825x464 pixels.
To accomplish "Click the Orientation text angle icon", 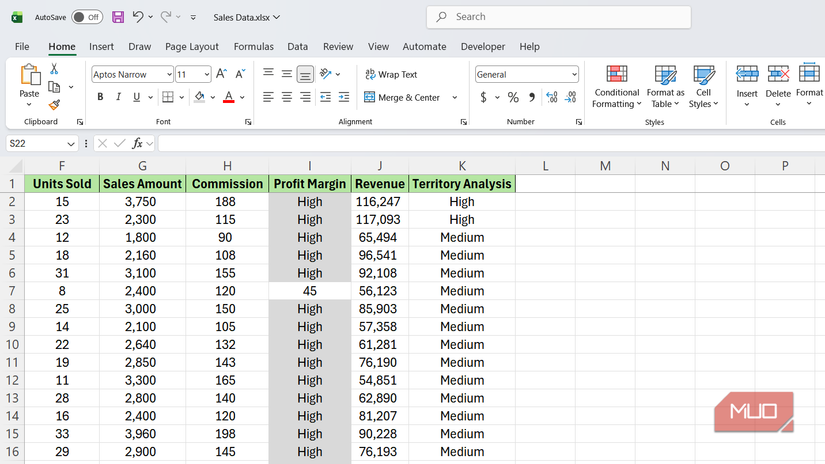I will pyautogui.click(x=326, y=74).
